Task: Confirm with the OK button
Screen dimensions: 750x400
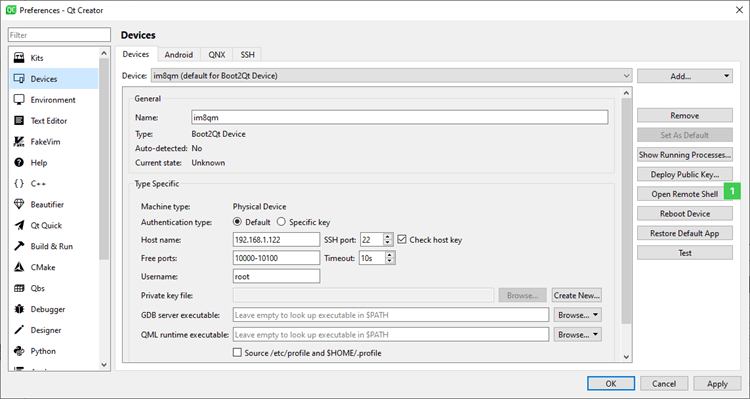Action: click(x=611, y=383)
